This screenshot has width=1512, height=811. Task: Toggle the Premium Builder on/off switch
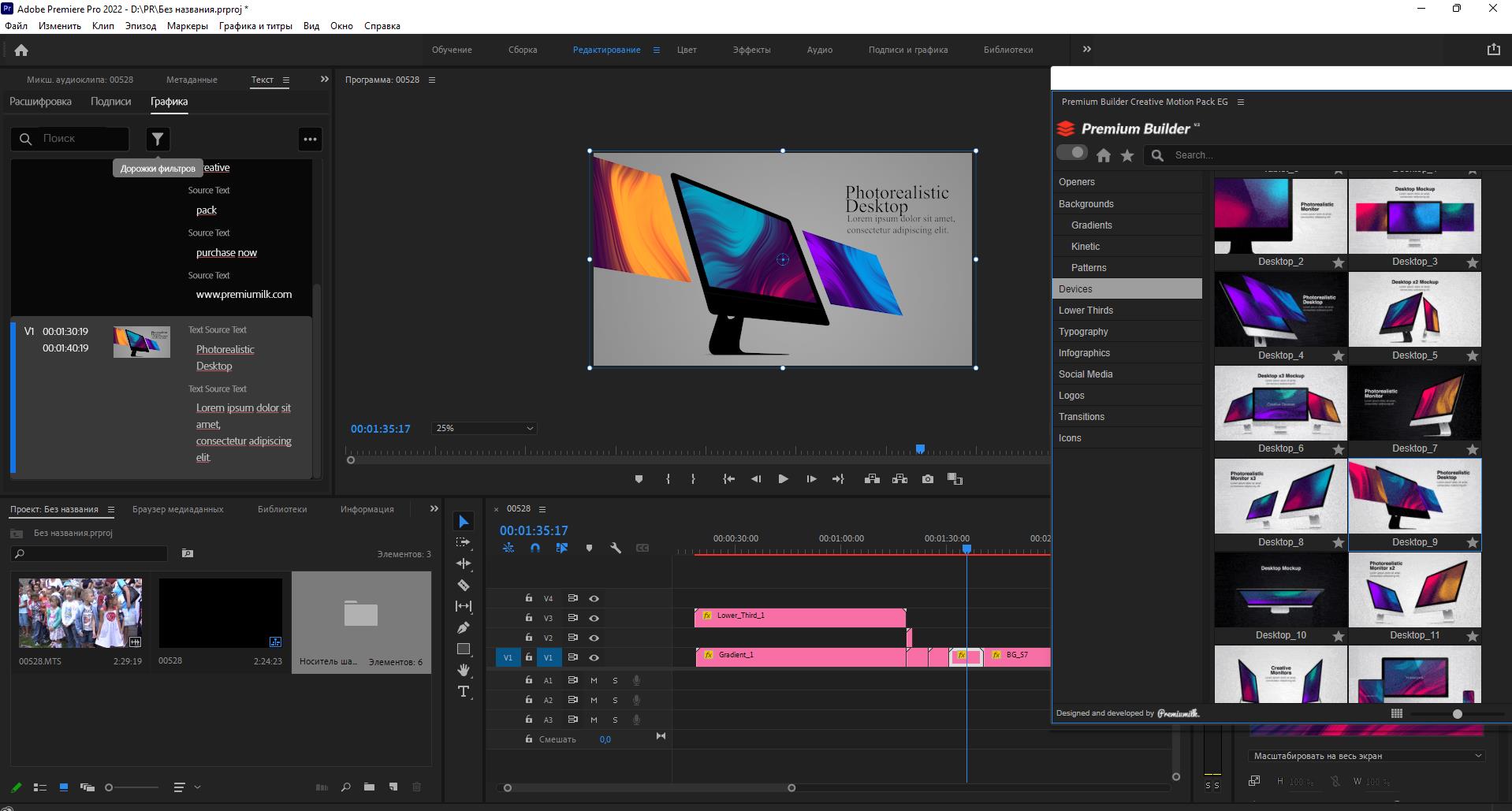(1071, 152)
